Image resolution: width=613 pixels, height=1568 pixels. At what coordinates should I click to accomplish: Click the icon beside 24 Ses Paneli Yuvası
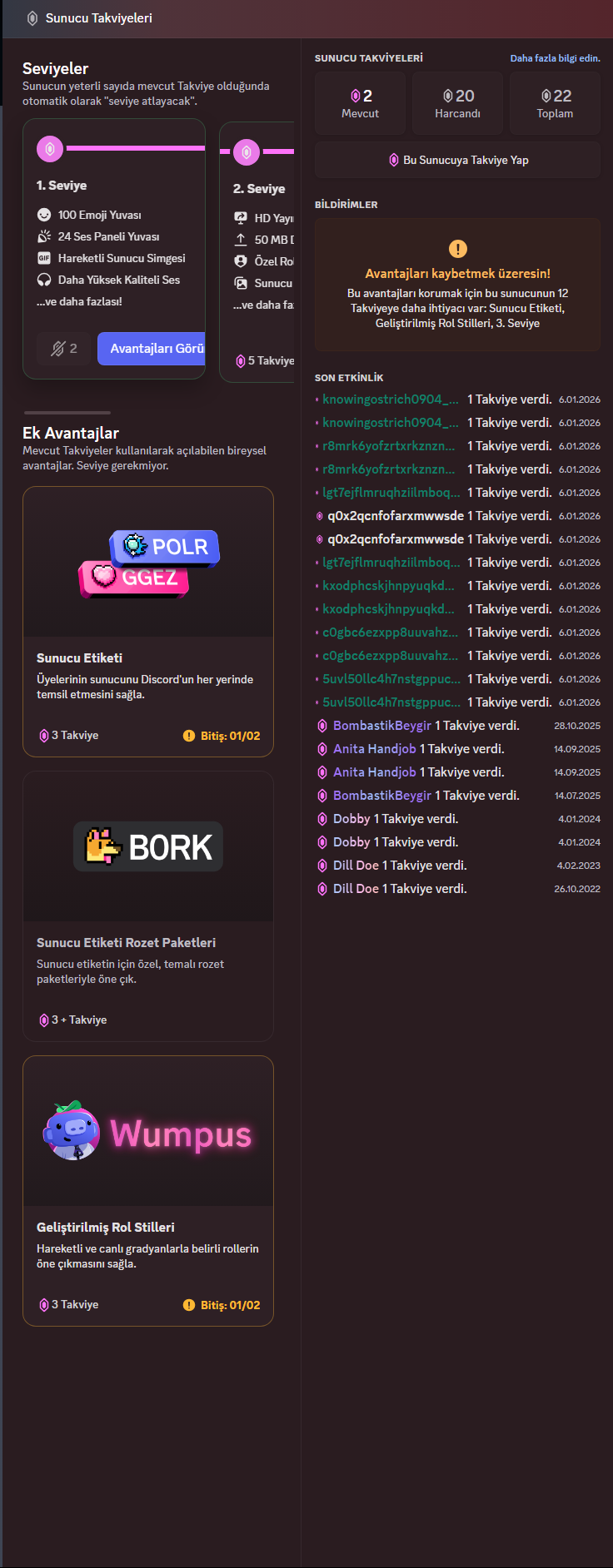click(x=44, y=236)
